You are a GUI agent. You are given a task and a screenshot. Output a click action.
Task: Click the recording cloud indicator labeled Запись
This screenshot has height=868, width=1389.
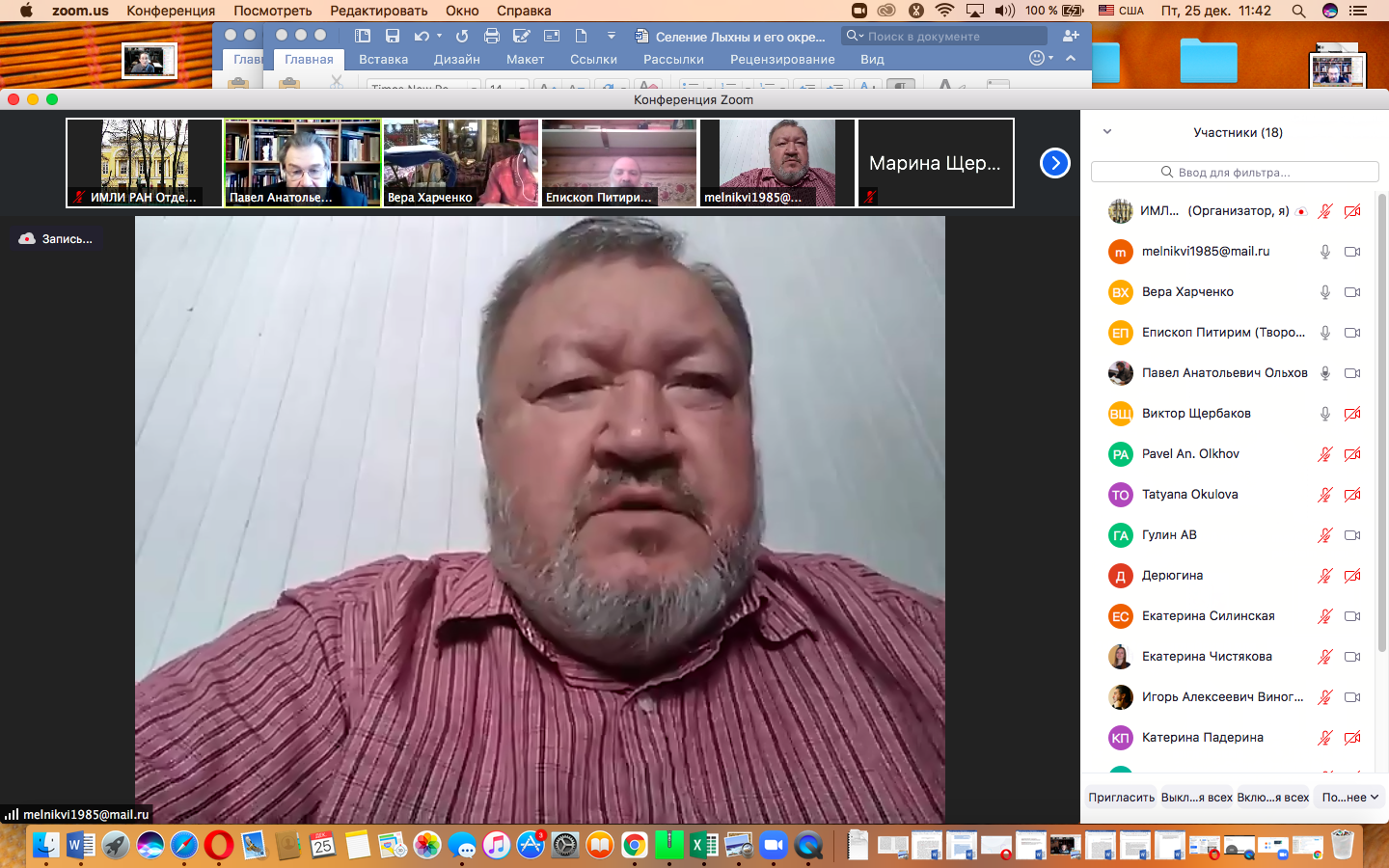point(57,238)
